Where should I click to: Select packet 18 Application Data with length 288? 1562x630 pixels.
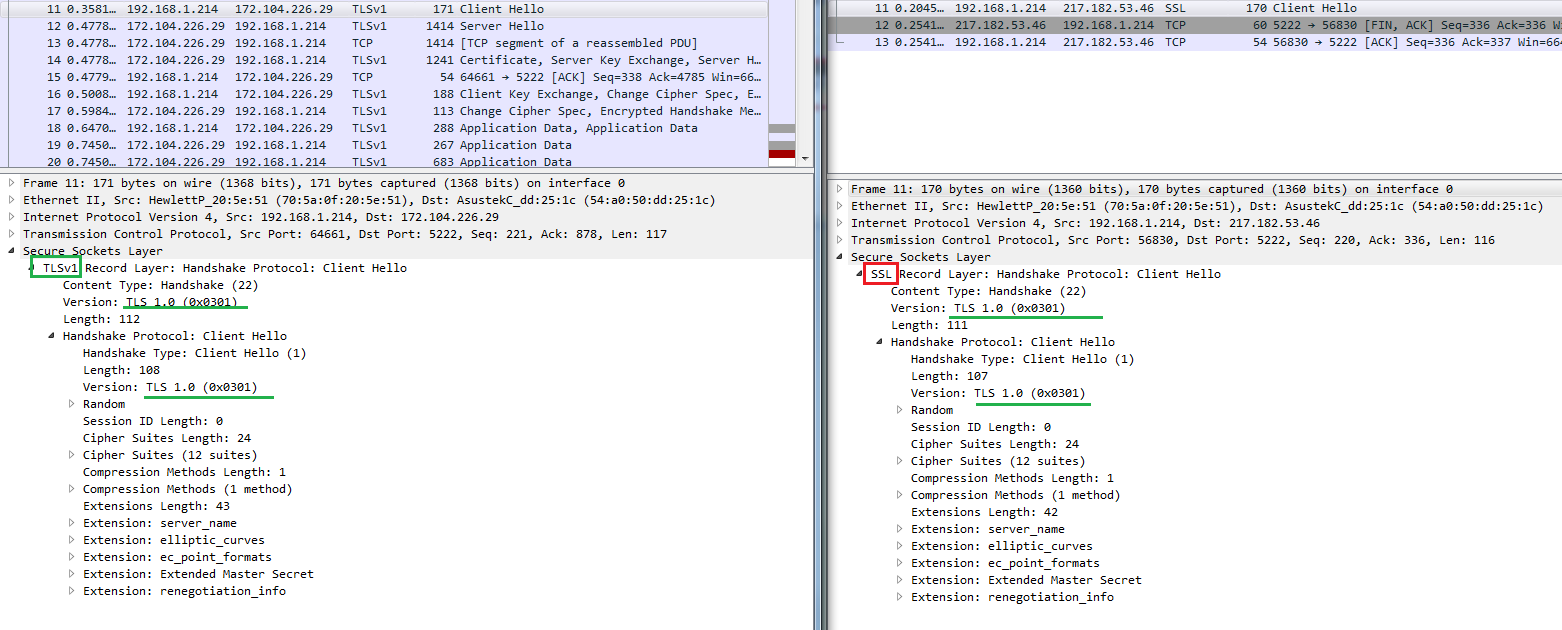point(384,128)
